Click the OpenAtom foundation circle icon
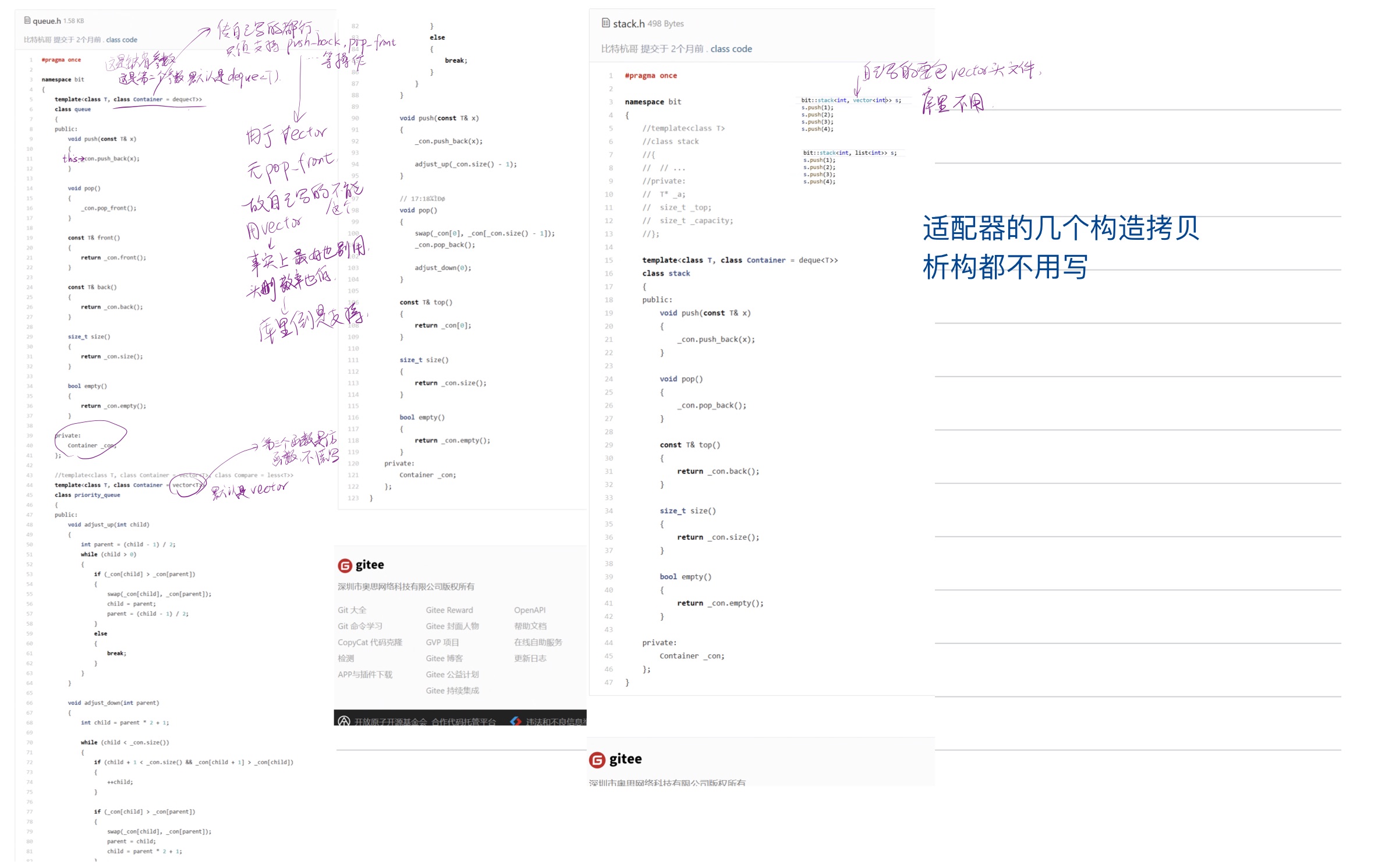Viewport: 1389px width, 868px height. tap(344, 721)
